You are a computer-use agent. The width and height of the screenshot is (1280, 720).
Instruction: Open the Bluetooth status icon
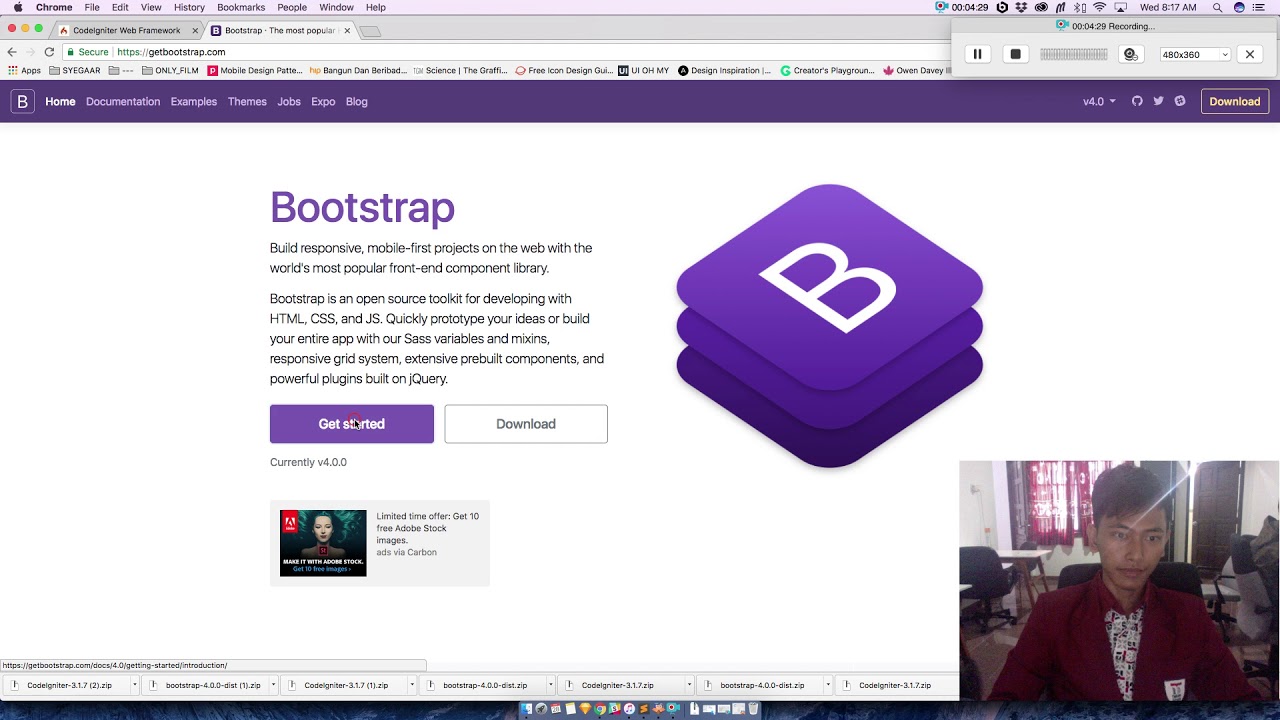(1080, 7)
